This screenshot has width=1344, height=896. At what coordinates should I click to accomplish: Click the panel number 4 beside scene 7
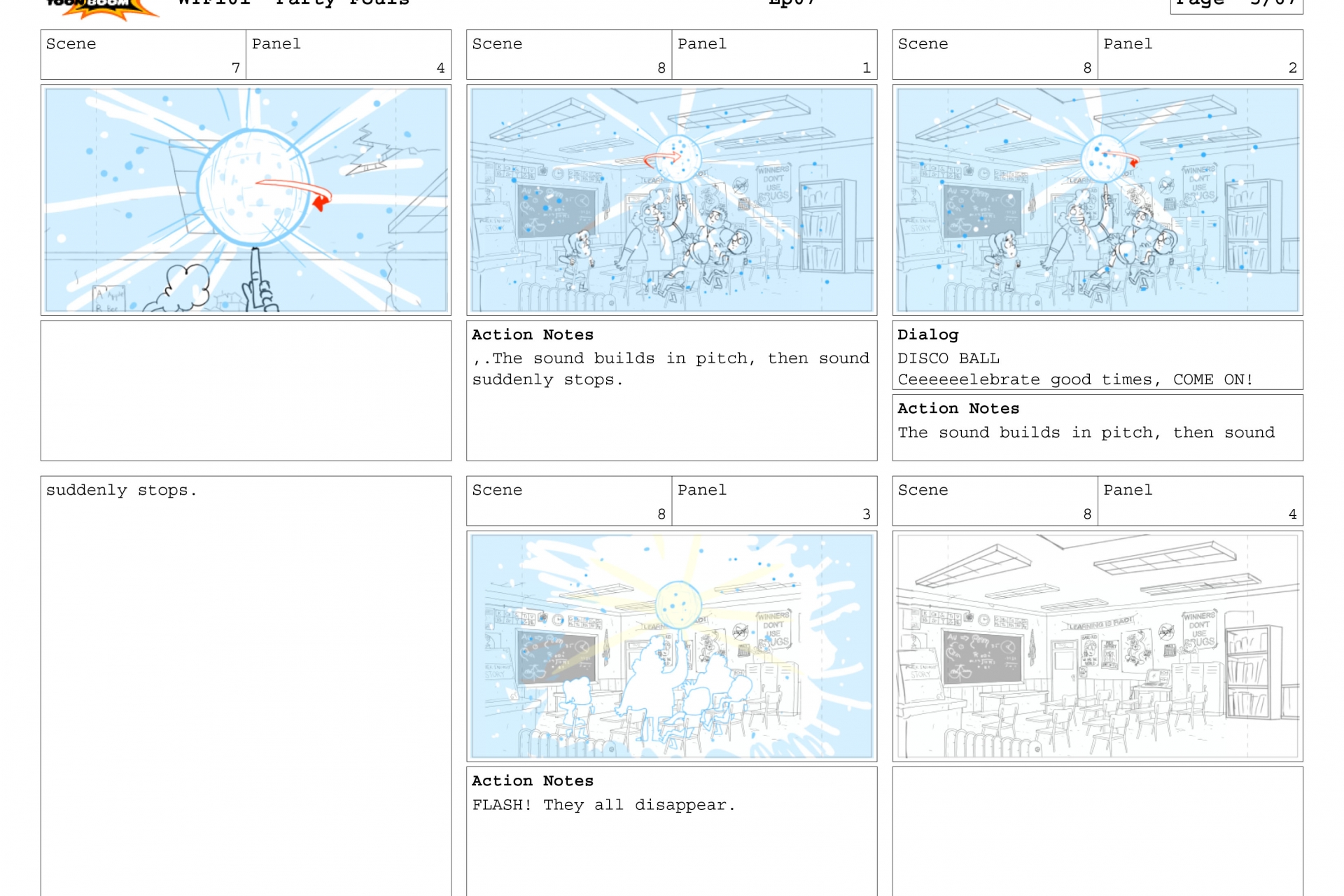point(440,68)
